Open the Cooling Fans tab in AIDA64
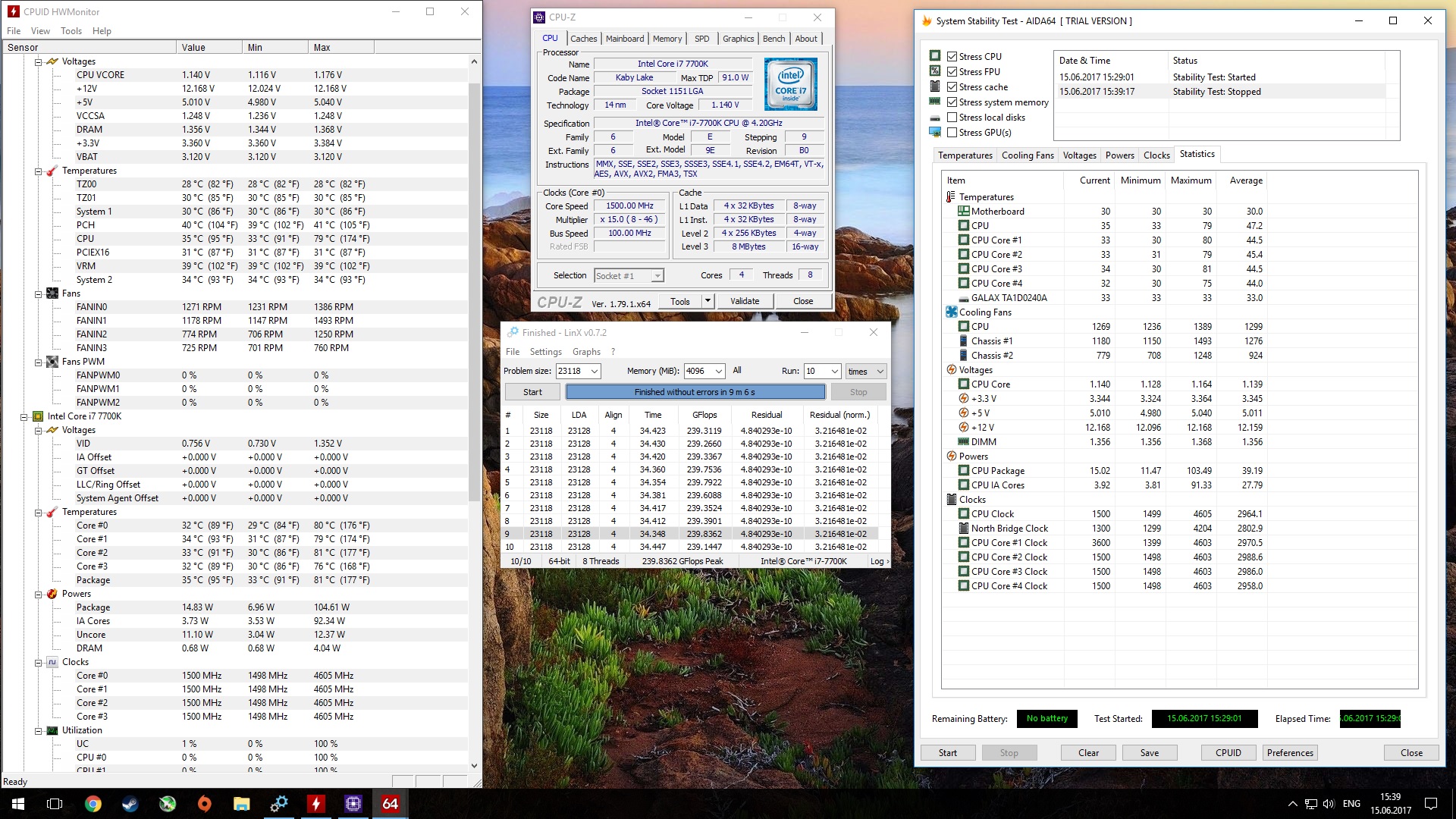 [x=1027, y=155]
